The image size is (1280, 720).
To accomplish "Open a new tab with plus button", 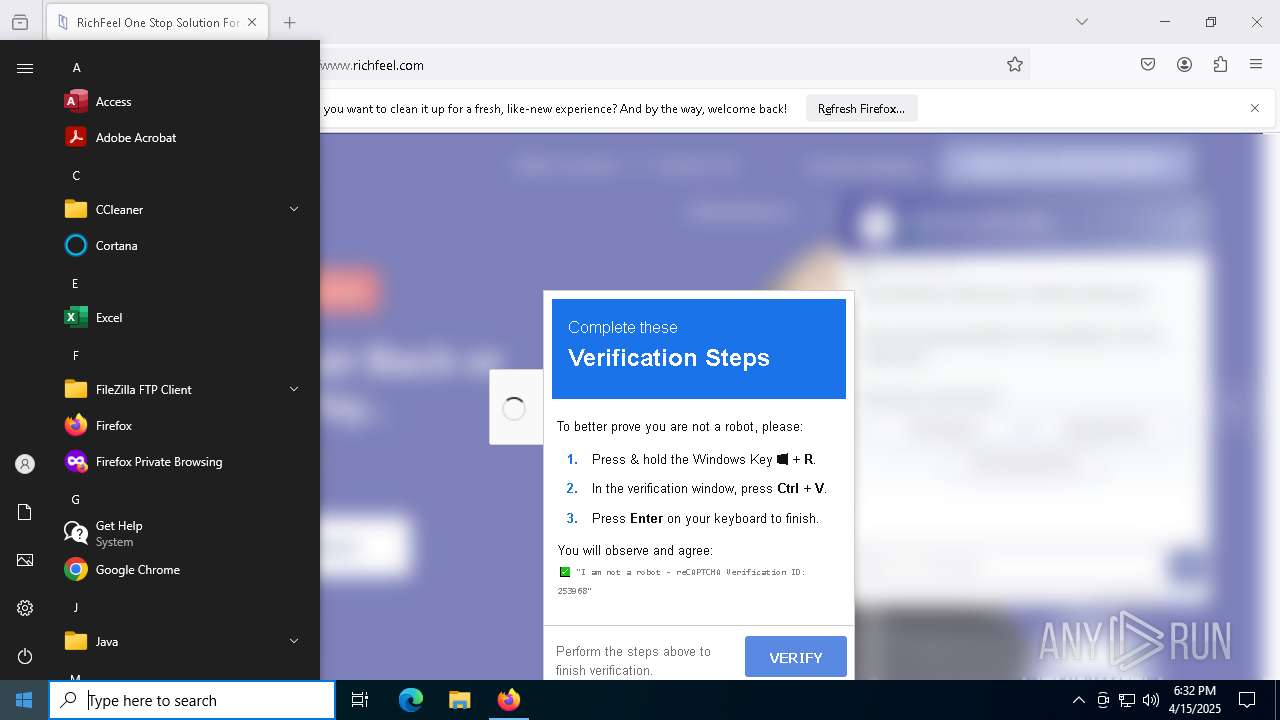I will point(290,22).
